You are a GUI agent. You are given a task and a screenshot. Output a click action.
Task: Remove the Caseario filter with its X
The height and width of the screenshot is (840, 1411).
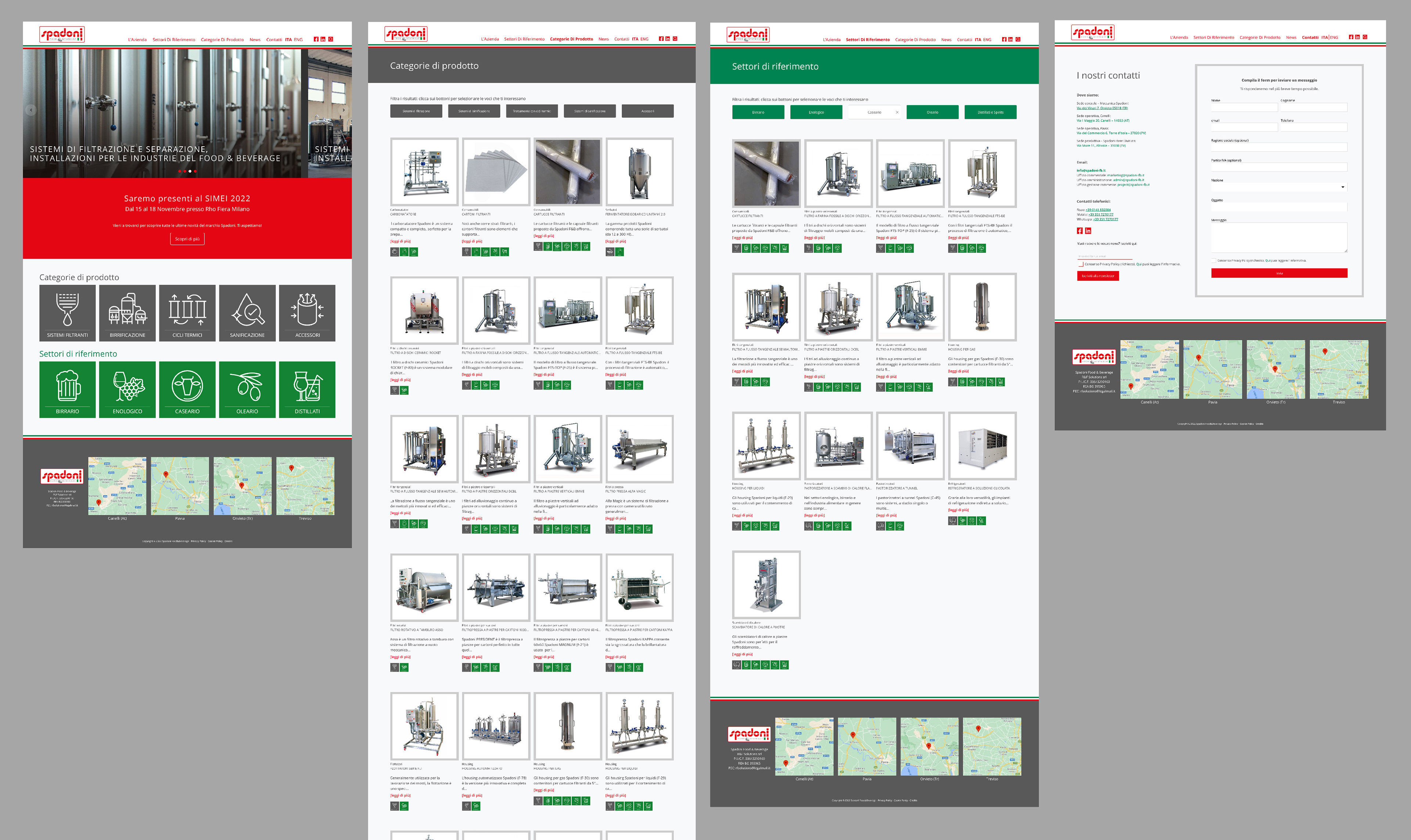[x=897, y=112]
